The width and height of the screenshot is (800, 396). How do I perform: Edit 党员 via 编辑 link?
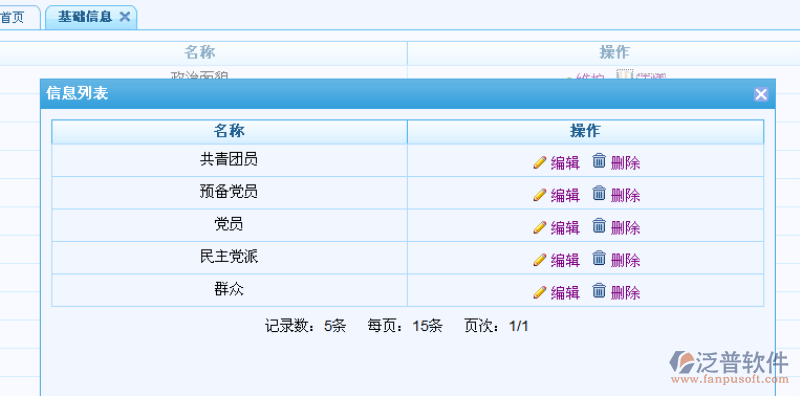(565, 228)
